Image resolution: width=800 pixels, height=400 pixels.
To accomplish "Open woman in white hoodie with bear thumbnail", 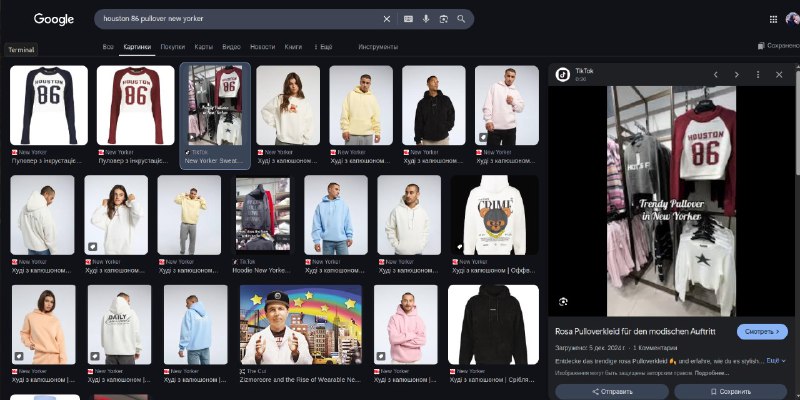I will click(288, 105).
